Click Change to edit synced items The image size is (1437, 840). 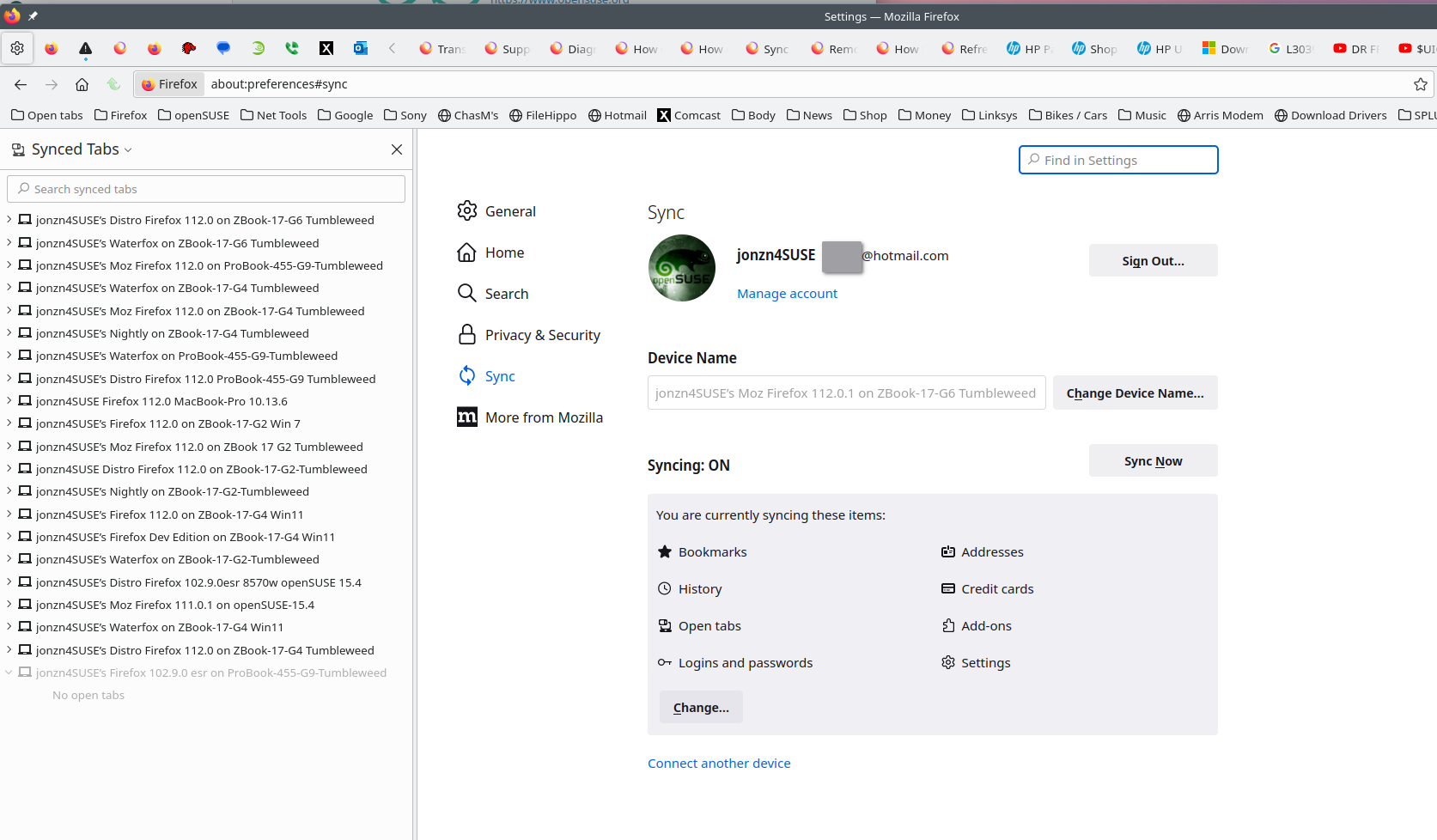coord(701,708)
